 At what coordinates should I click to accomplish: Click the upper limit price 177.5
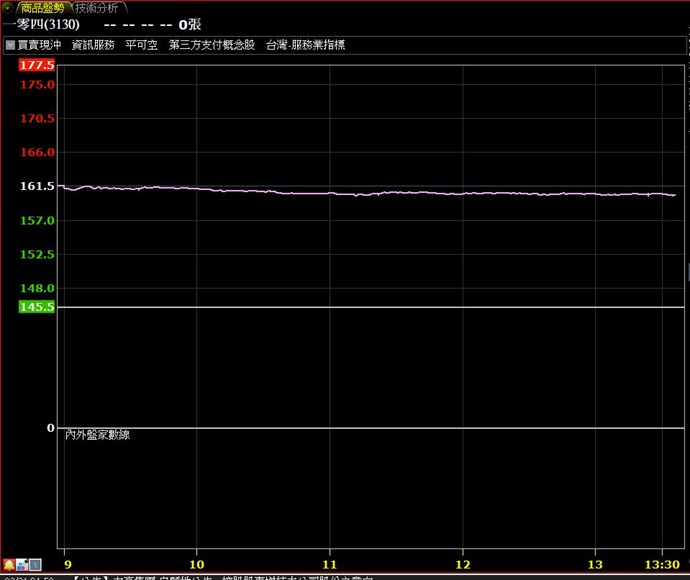tap(37, 65)
